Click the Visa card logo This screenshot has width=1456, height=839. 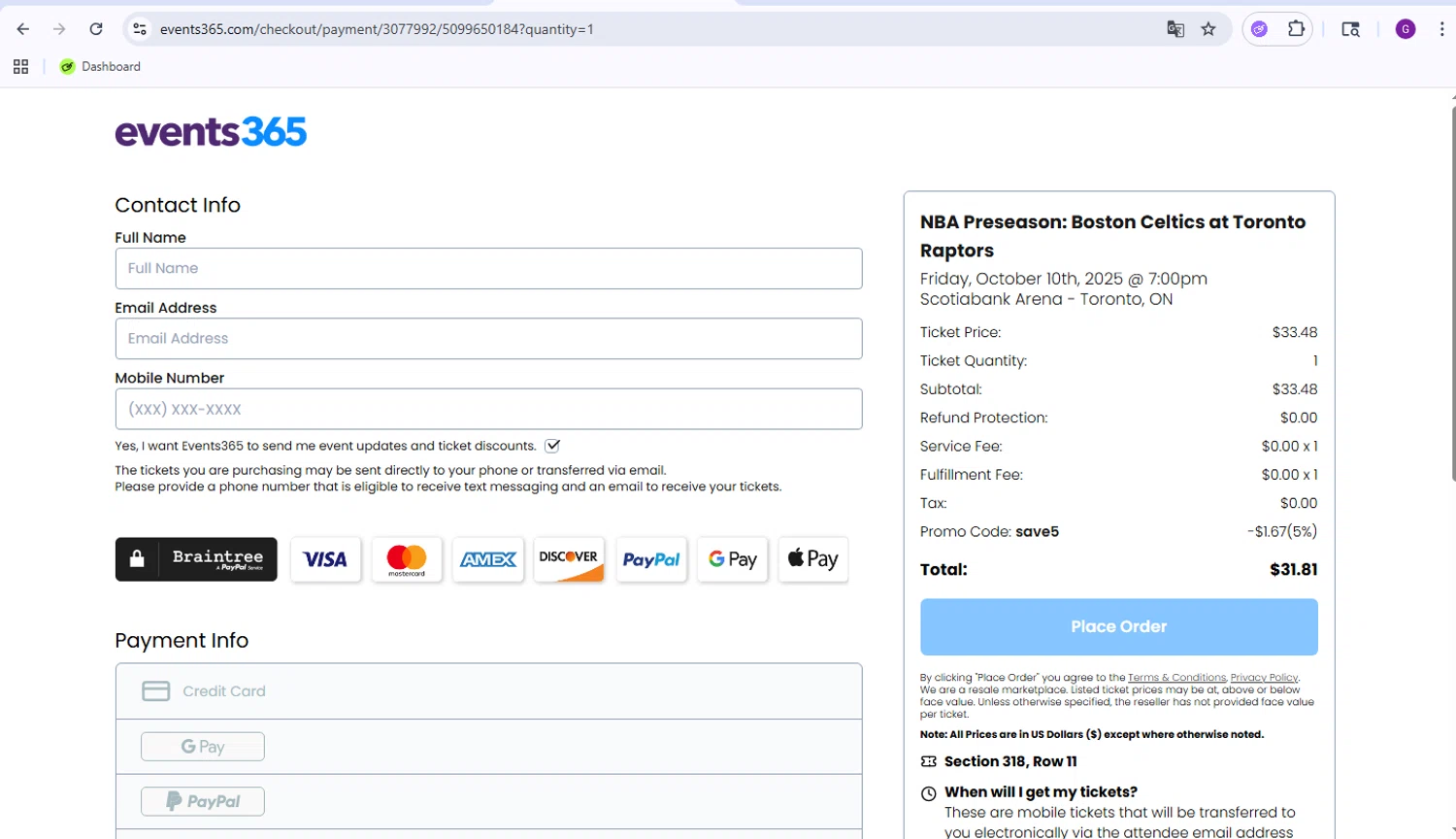tap(325, 559)
